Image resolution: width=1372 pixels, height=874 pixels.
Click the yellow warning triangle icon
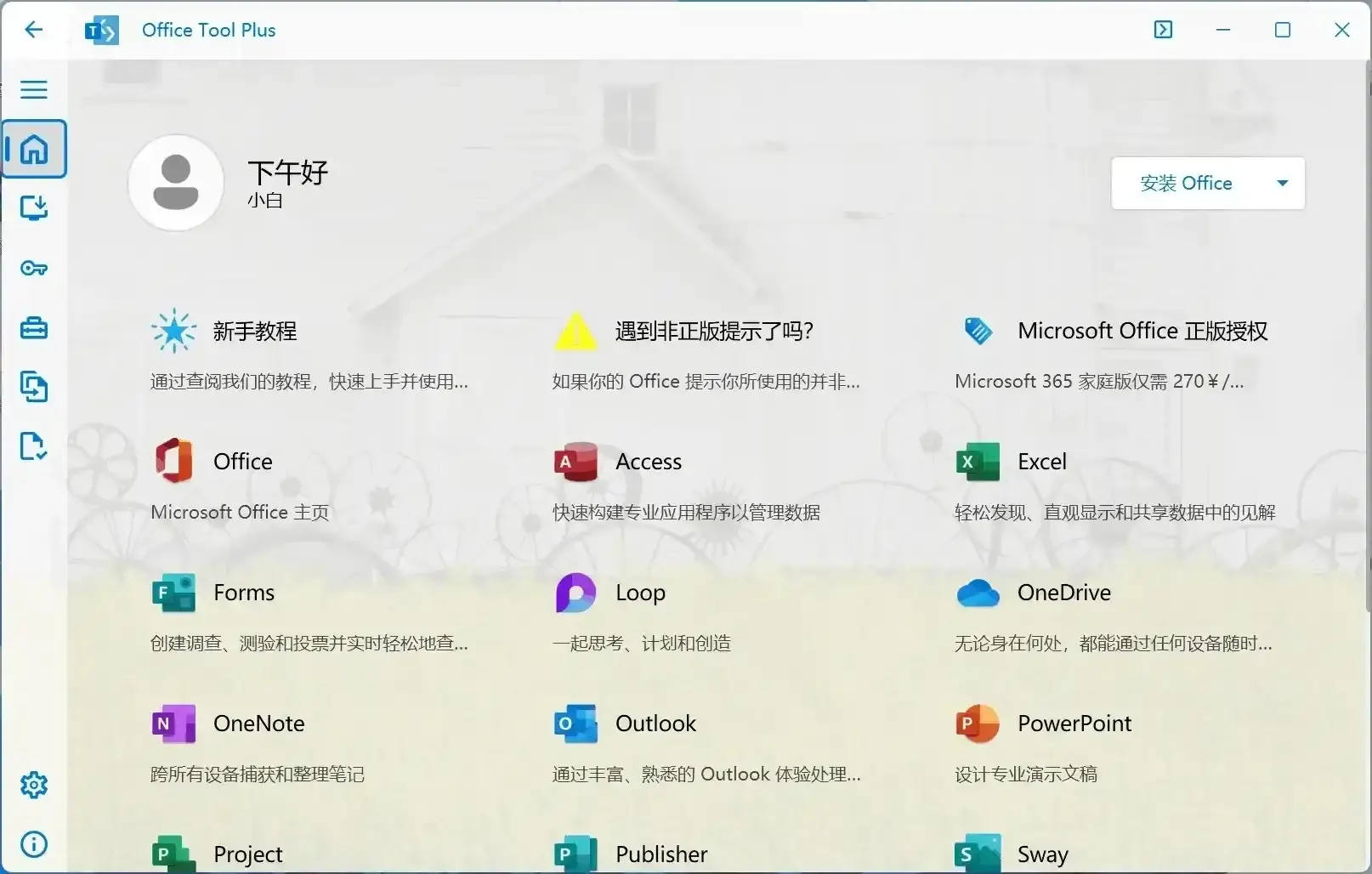tap(575, 332)
